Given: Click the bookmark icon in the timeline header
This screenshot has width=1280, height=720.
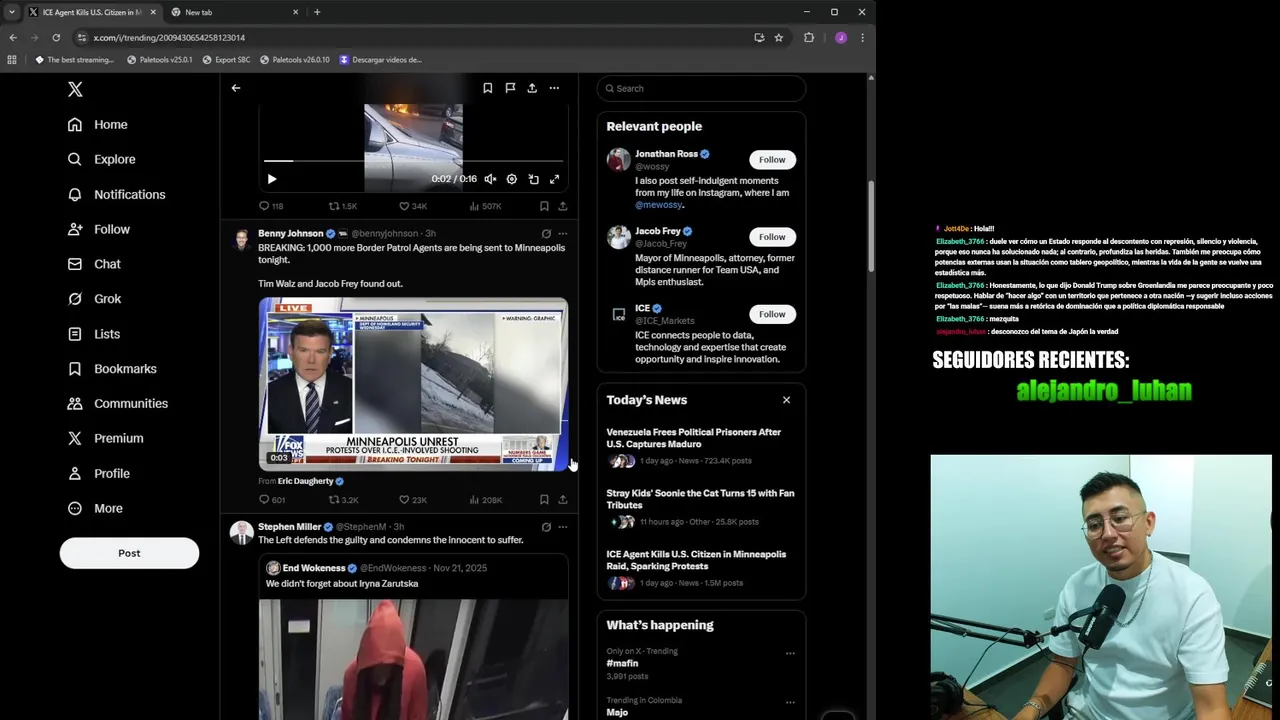Looking at the screenshot, I should (488, 88).
